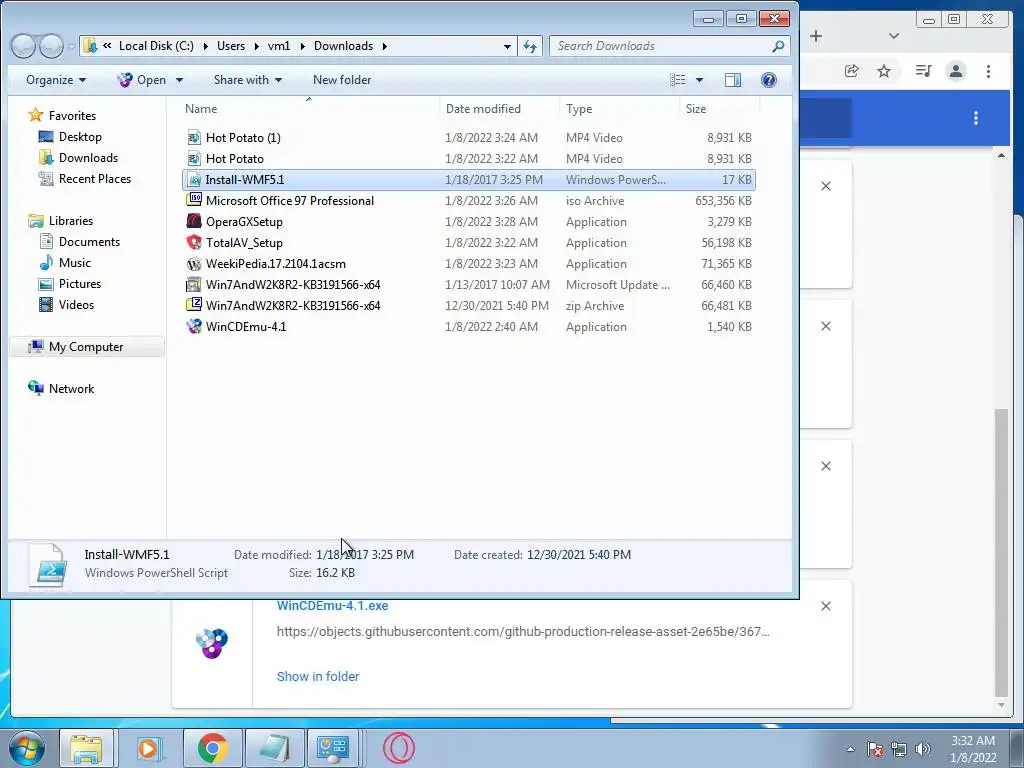Open Chrome's profile avatar icon

click(955, 71)
